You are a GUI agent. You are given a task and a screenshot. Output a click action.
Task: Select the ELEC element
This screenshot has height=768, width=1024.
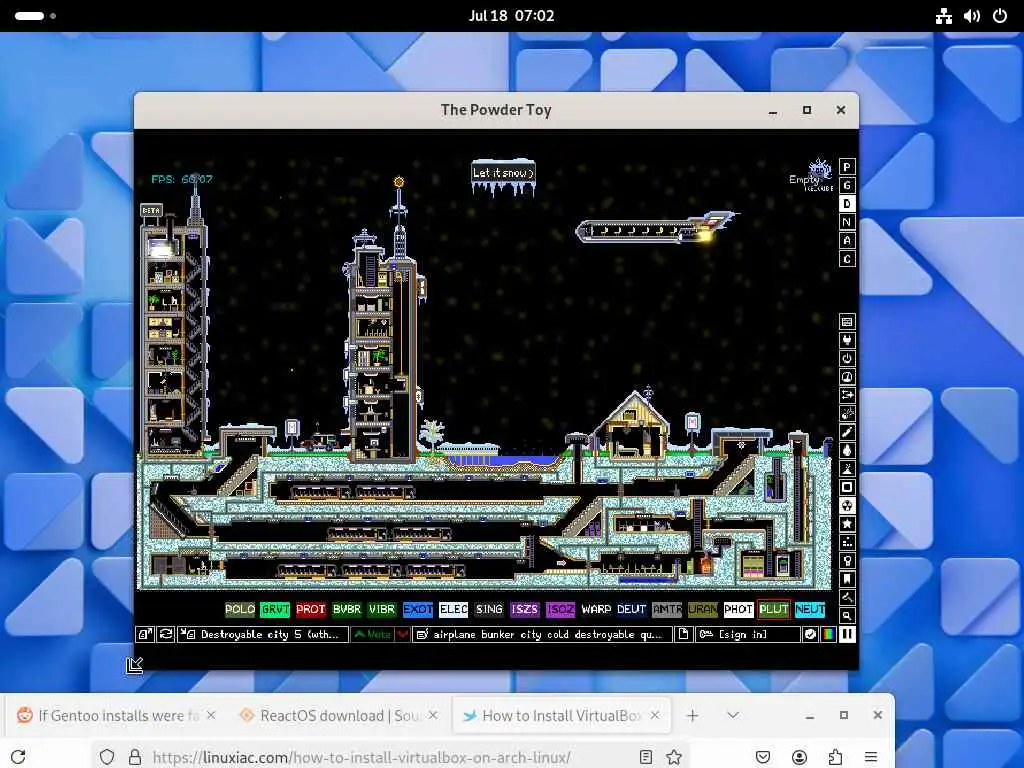453,609
